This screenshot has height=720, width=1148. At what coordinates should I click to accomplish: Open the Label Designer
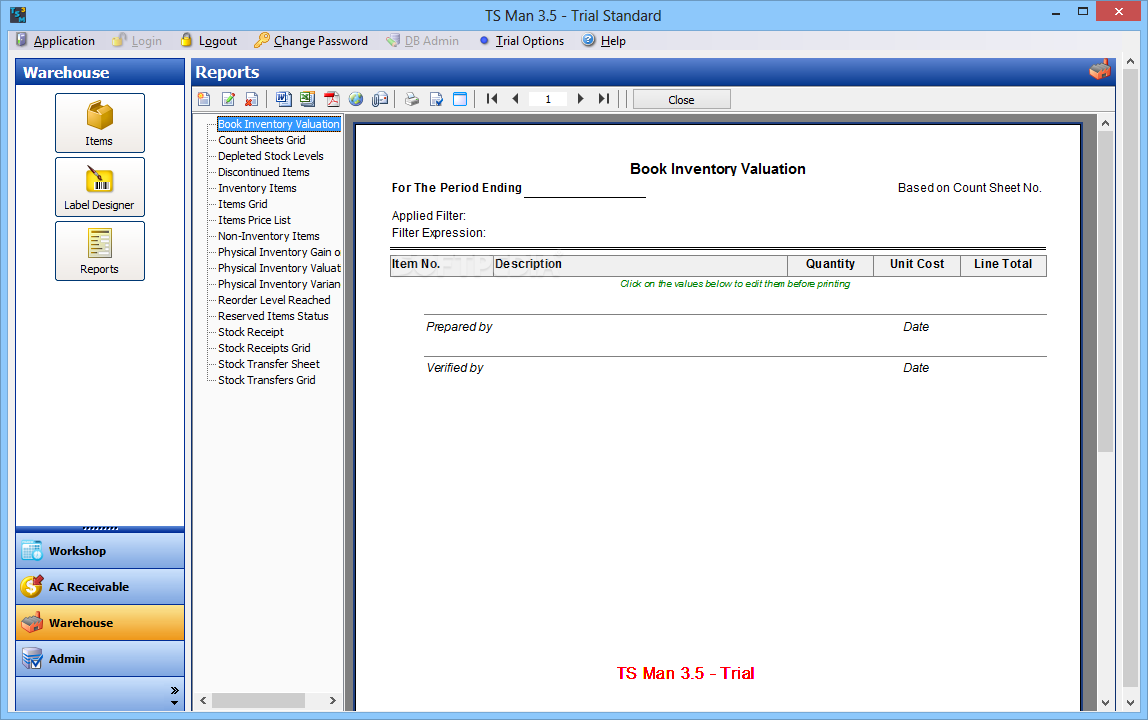point(100,187)
